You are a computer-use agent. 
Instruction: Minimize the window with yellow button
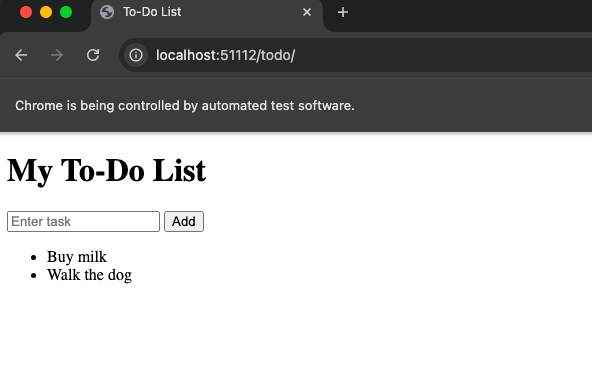46,12
